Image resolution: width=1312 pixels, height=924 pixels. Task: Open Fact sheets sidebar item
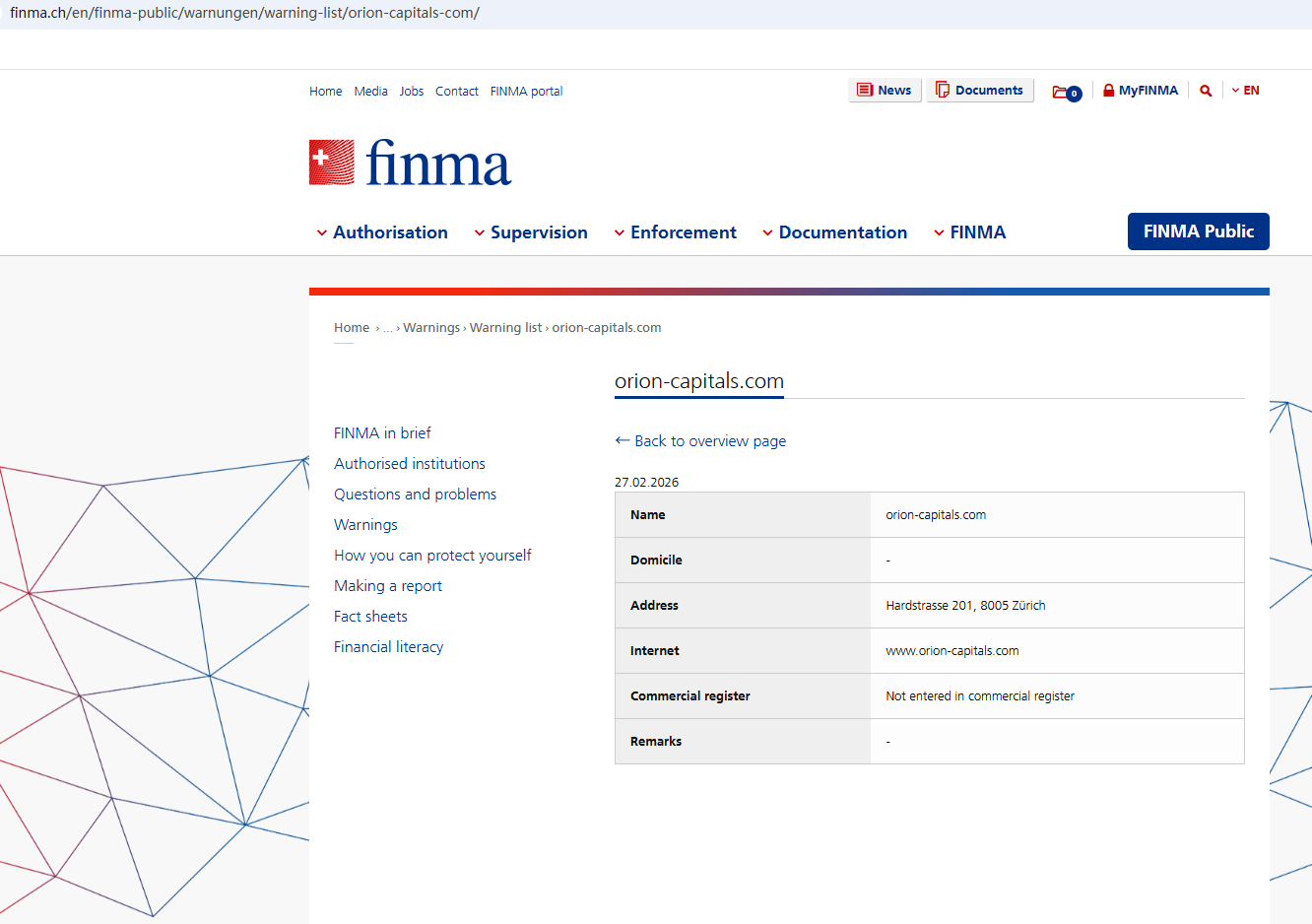(370, 617)
